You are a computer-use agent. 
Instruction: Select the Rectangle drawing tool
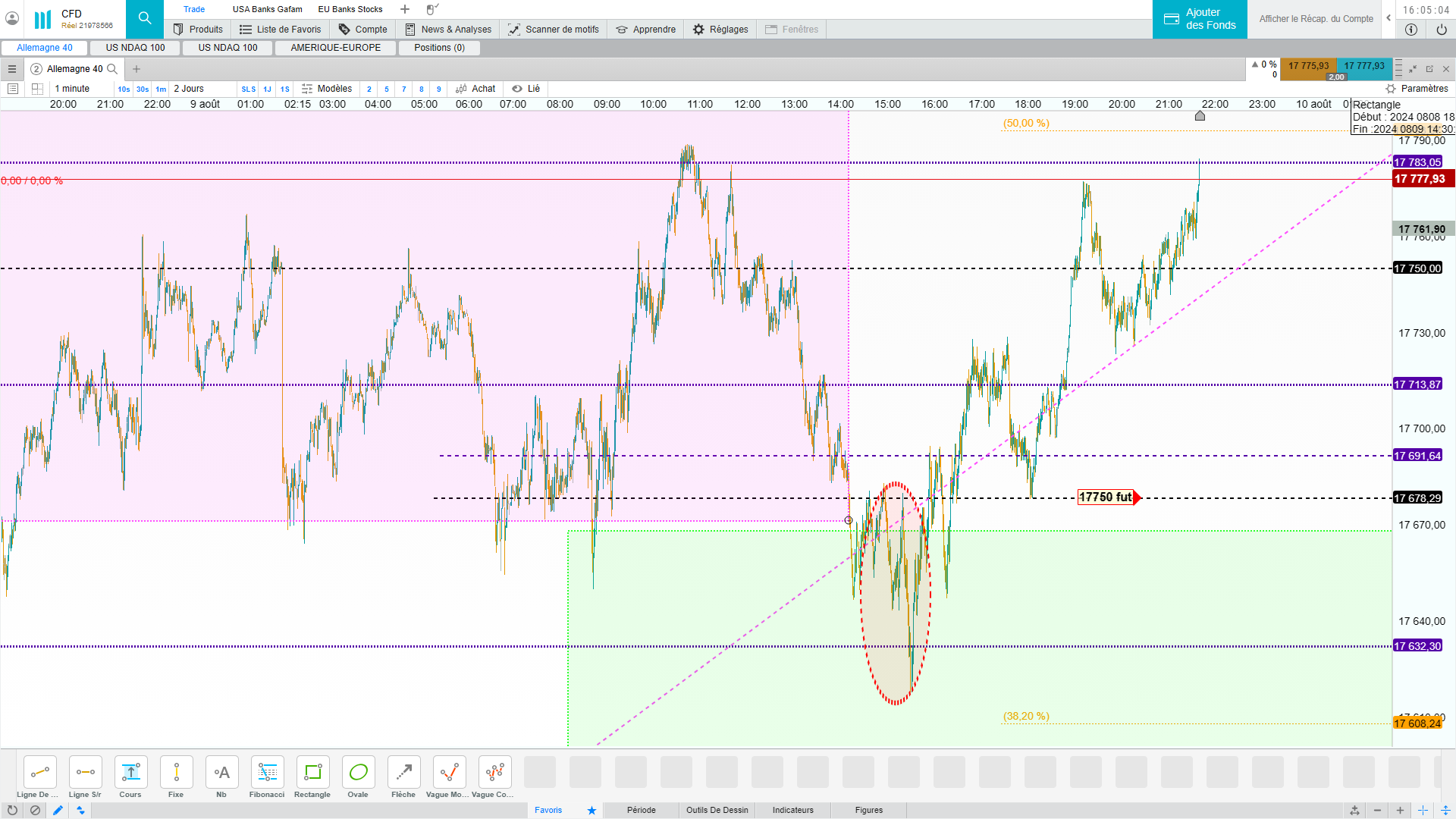point(312,773)
